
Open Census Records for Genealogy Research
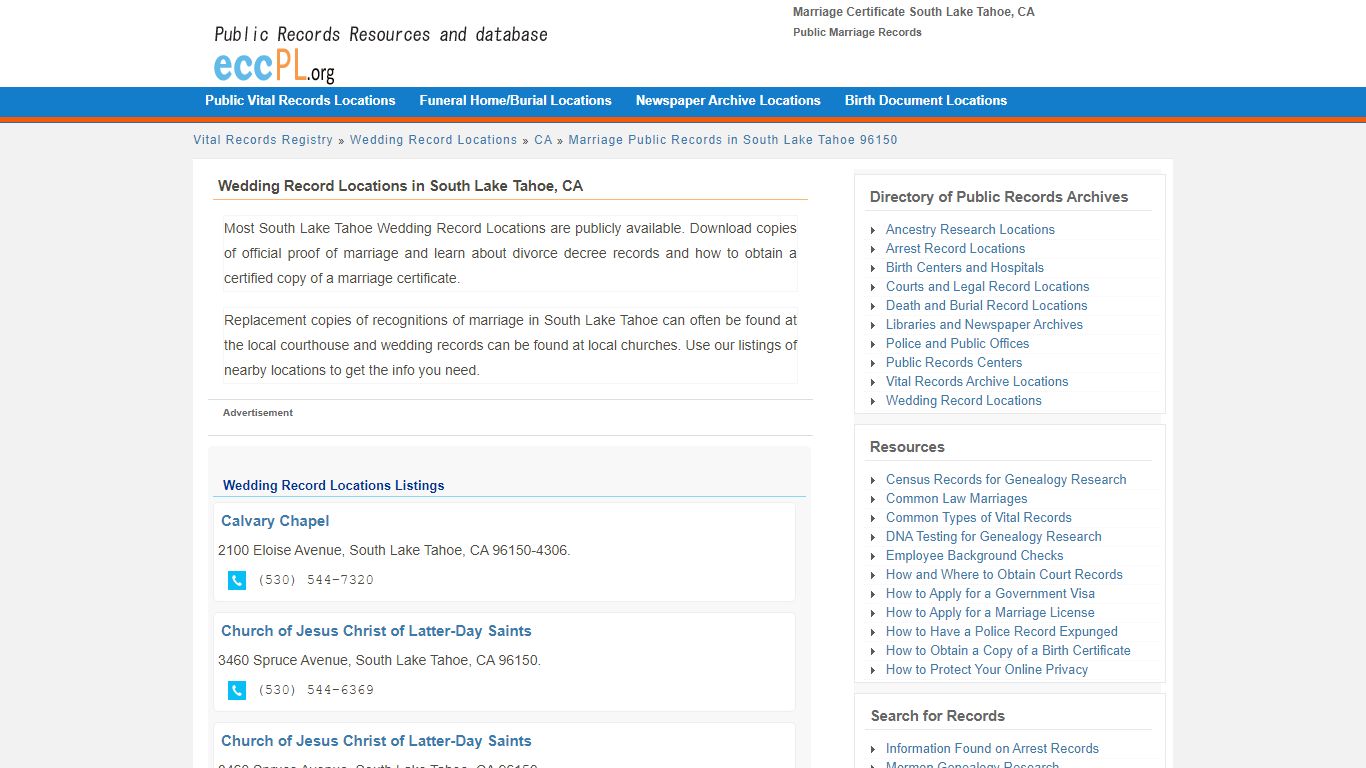(x=1006, y=479)
